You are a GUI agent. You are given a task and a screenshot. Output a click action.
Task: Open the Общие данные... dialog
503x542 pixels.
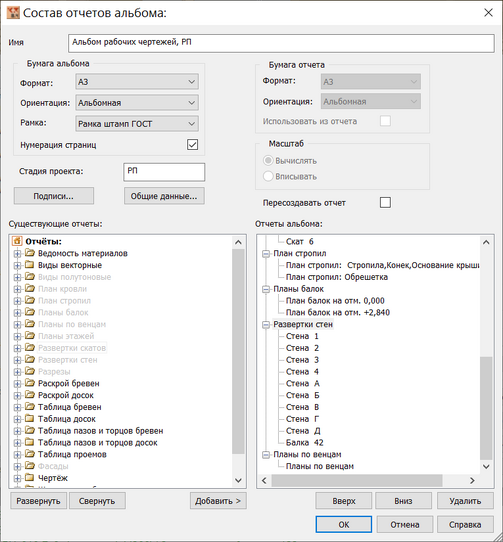point(164,196)
